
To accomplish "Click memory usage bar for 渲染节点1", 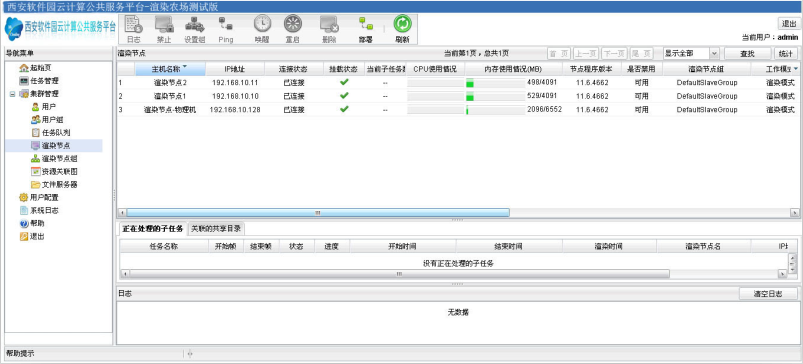I will click(495, 96).
